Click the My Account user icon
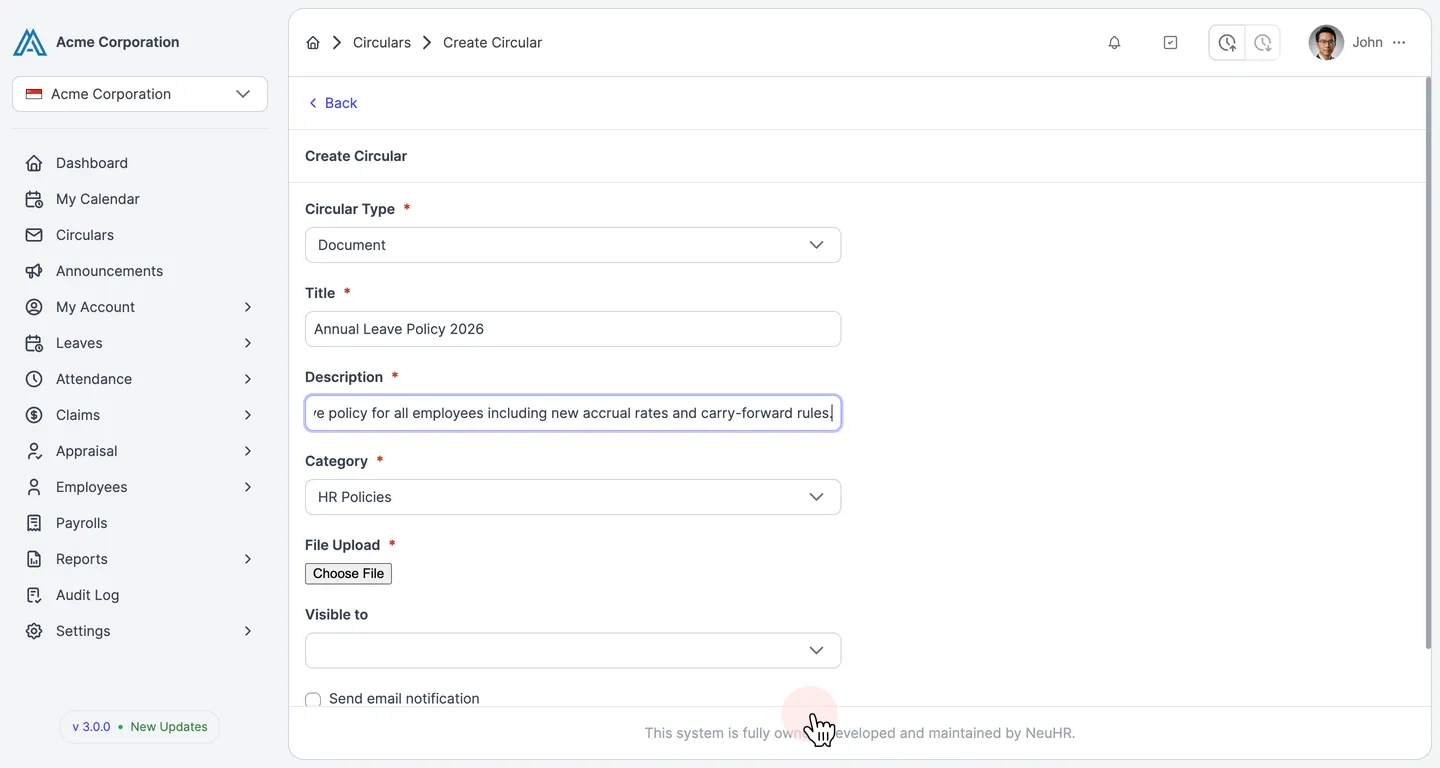 [34, 307]
